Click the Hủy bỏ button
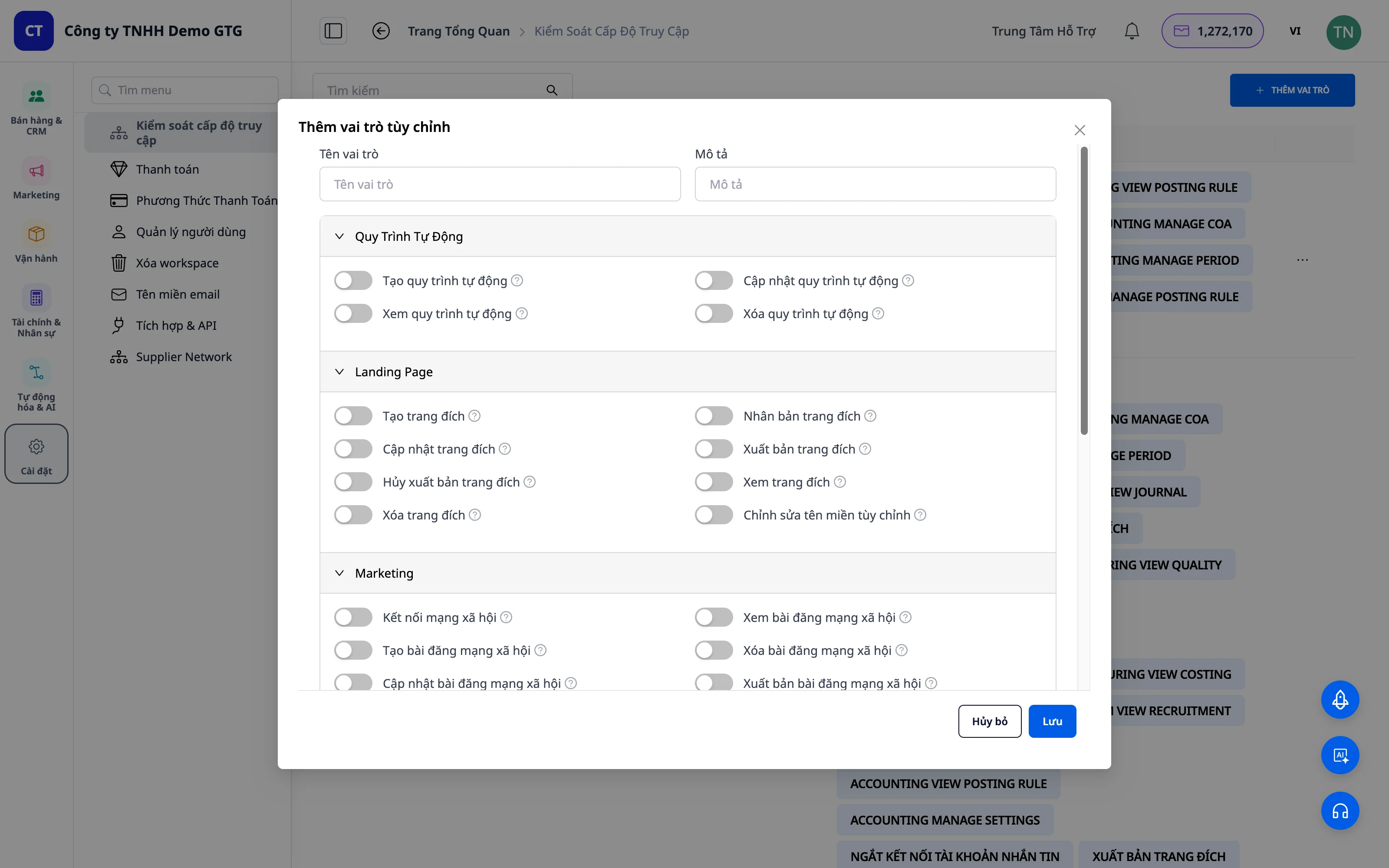Viewport: 1389px width, 868px height. pos(990,722)
